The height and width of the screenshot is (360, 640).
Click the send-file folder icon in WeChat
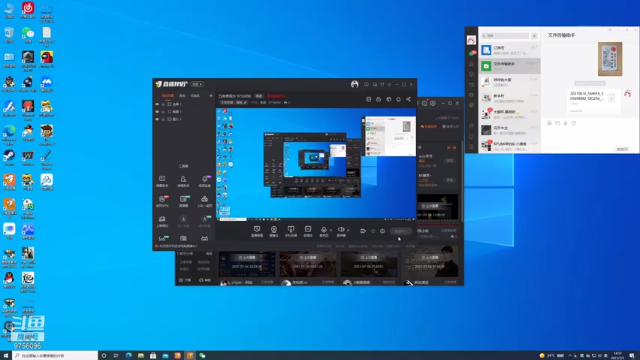coord(558,123)
